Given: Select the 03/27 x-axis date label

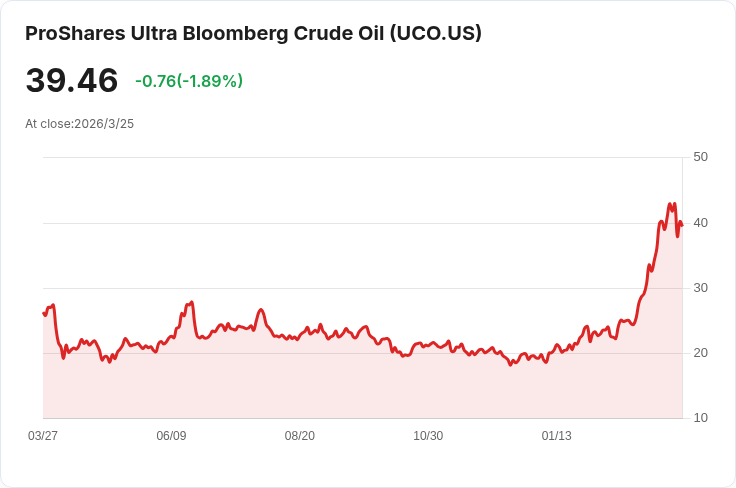Looking at the screenshot, I should 43,436.
